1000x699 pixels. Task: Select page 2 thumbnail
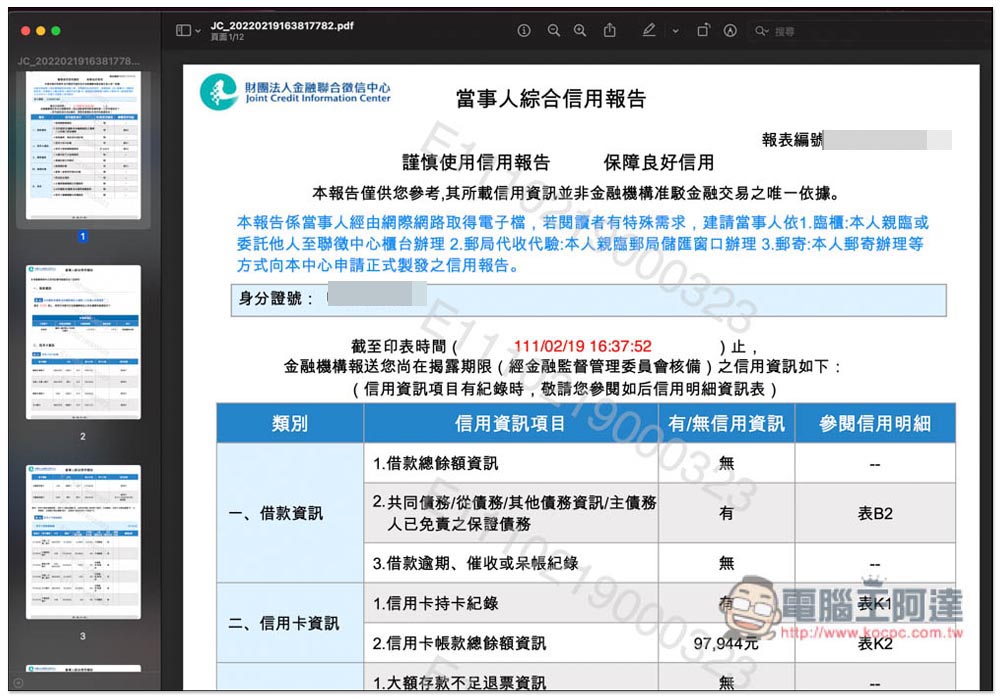(83, 342)
